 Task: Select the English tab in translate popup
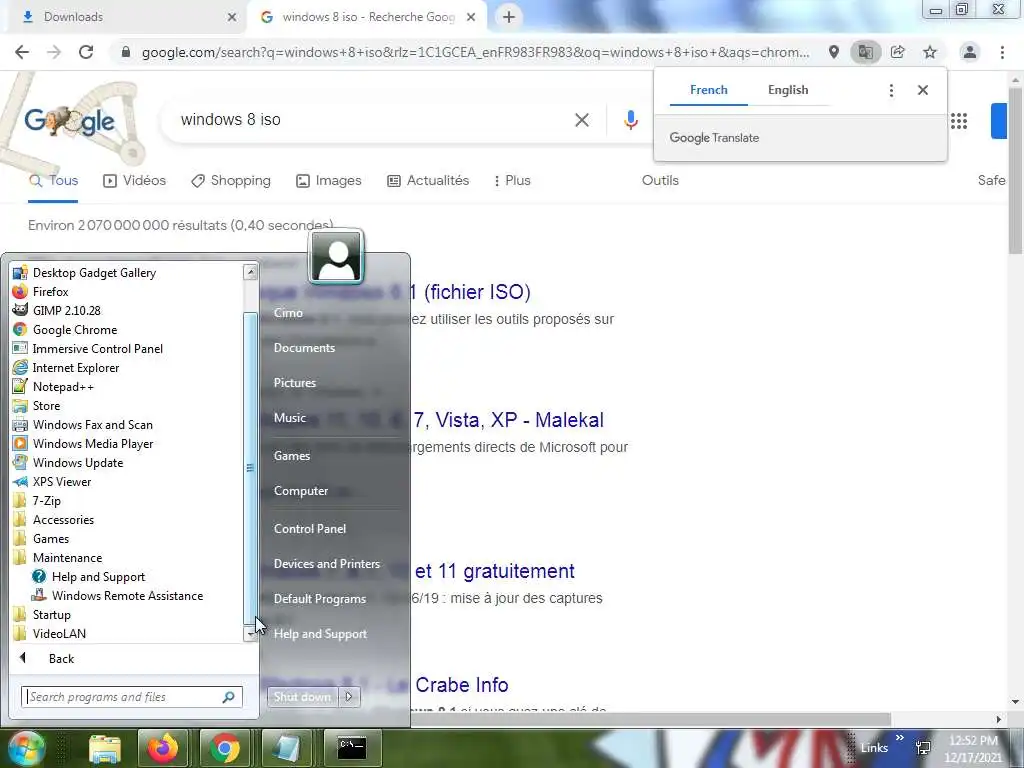click(788, 90)
